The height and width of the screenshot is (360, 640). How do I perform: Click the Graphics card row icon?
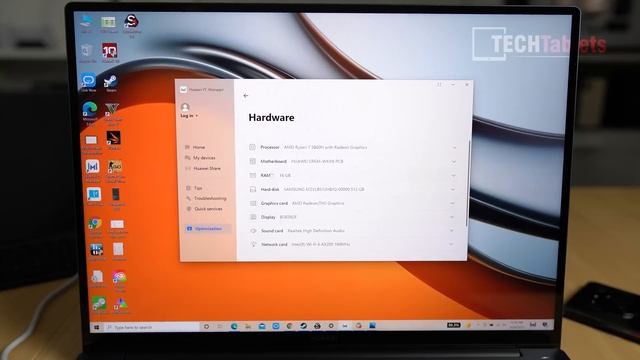pyautogui.click(x=253, y=203)
